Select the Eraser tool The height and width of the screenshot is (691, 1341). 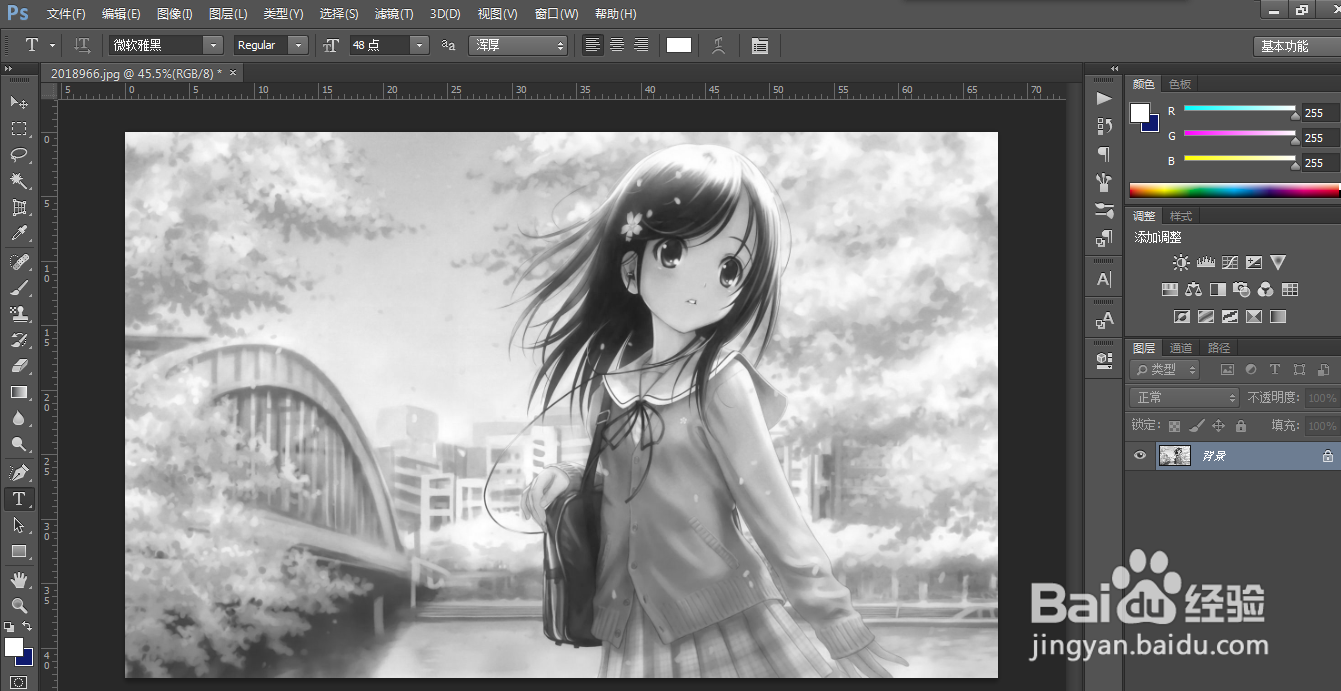pyautogui.click(x=19, y=366)
